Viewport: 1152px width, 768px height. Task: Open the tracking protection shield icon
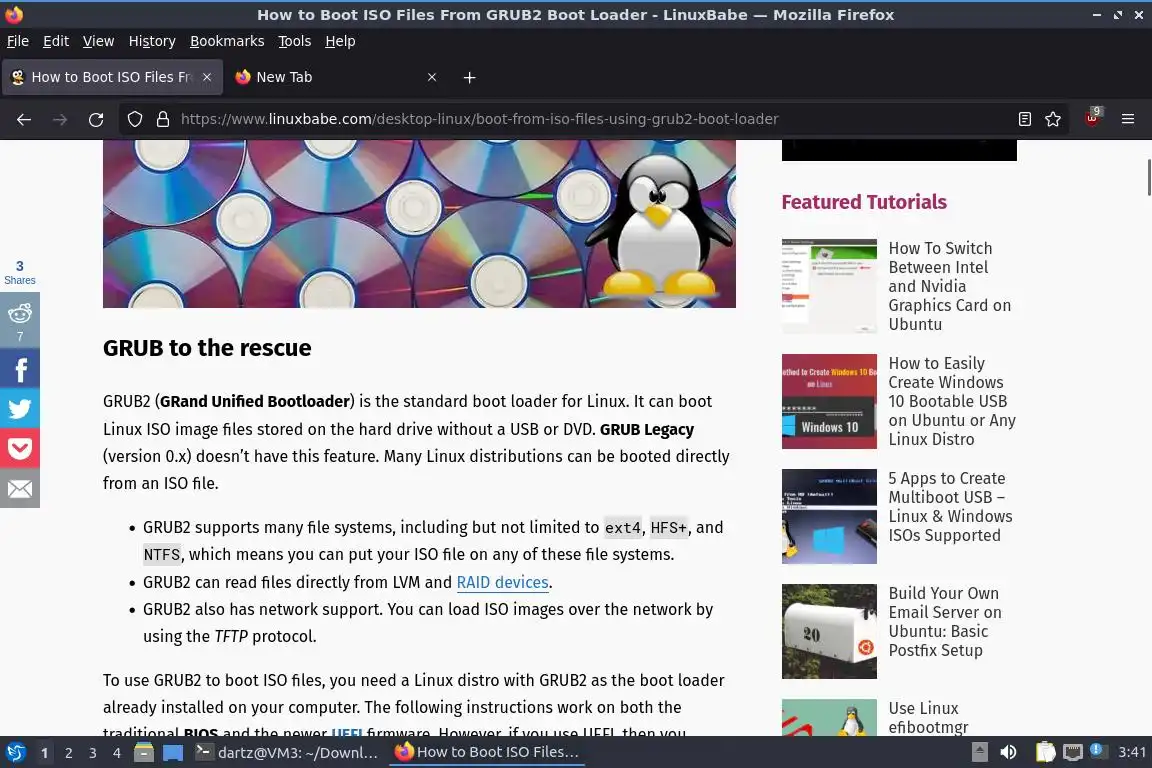tap(134, 119)
